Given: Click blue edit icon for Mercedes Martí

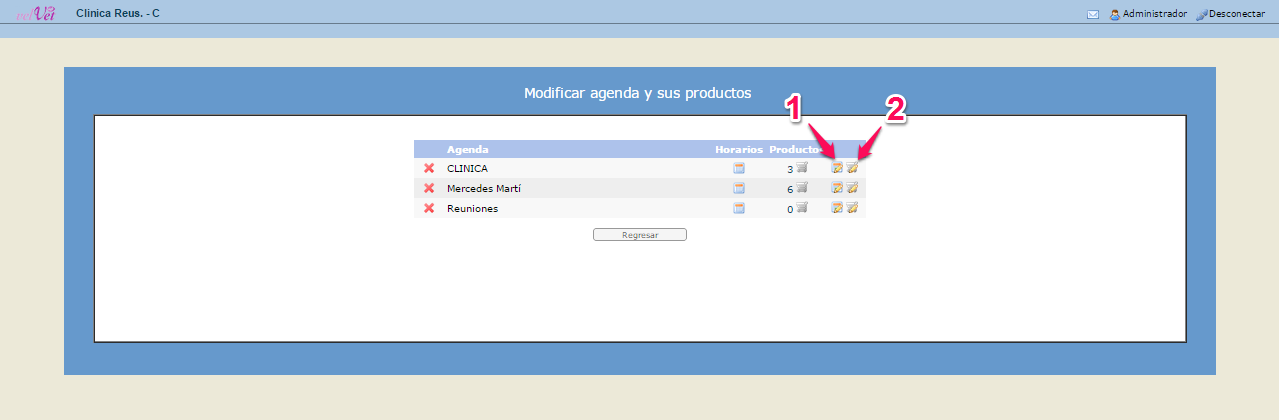Looking at the screenshot, I should (x=837, y=188).
